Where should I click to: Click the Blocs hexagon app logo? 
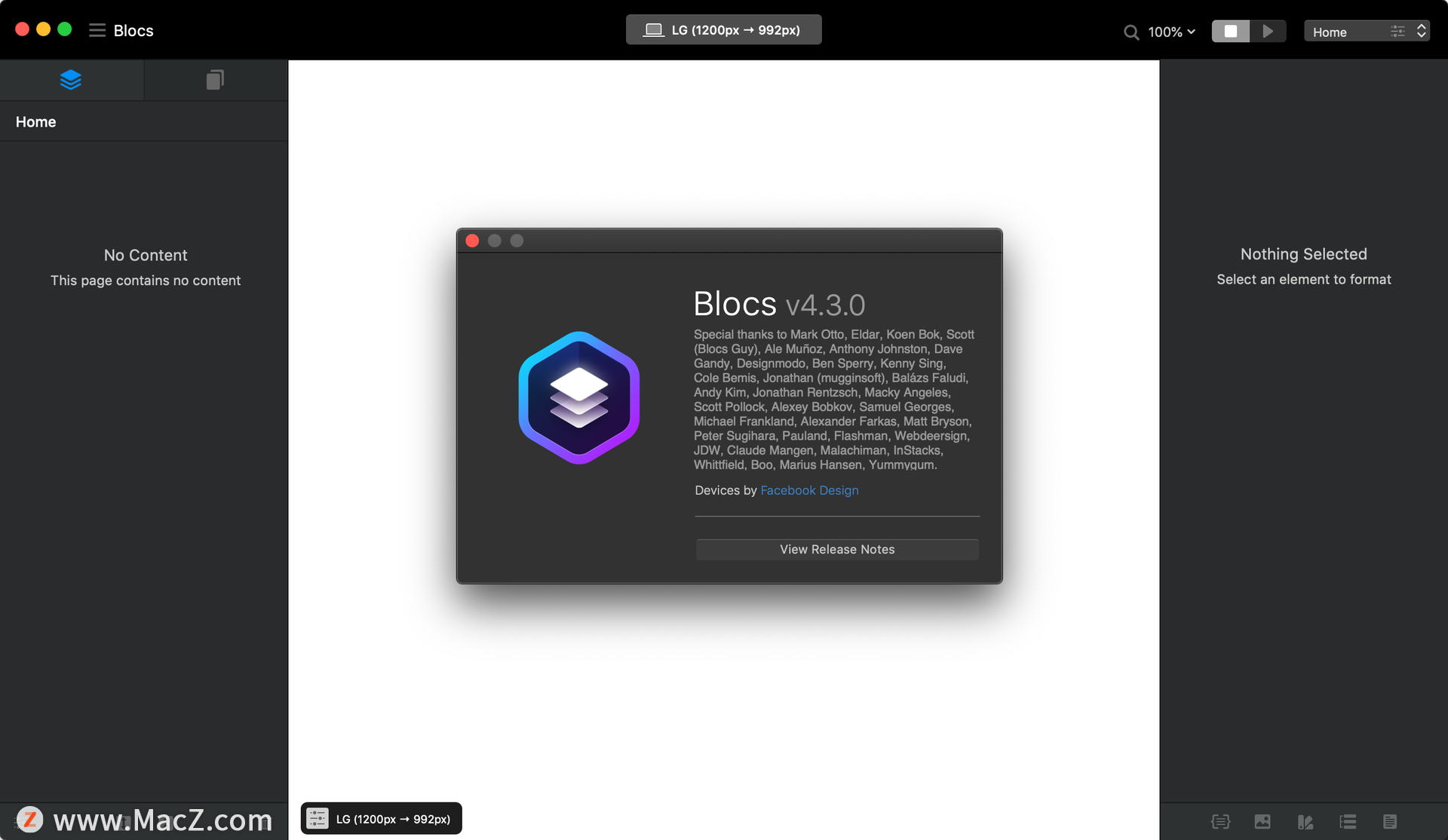[579, 398]
